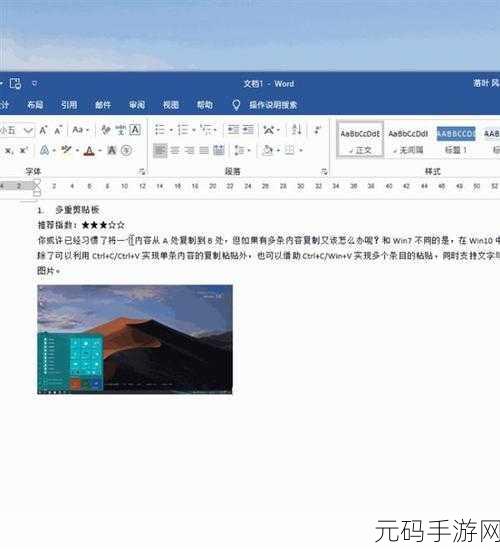Image resolution: width=500 pixels, height=550 pixels.
Task: Toggle Align Right paragraph alignment
Action: 189,151
